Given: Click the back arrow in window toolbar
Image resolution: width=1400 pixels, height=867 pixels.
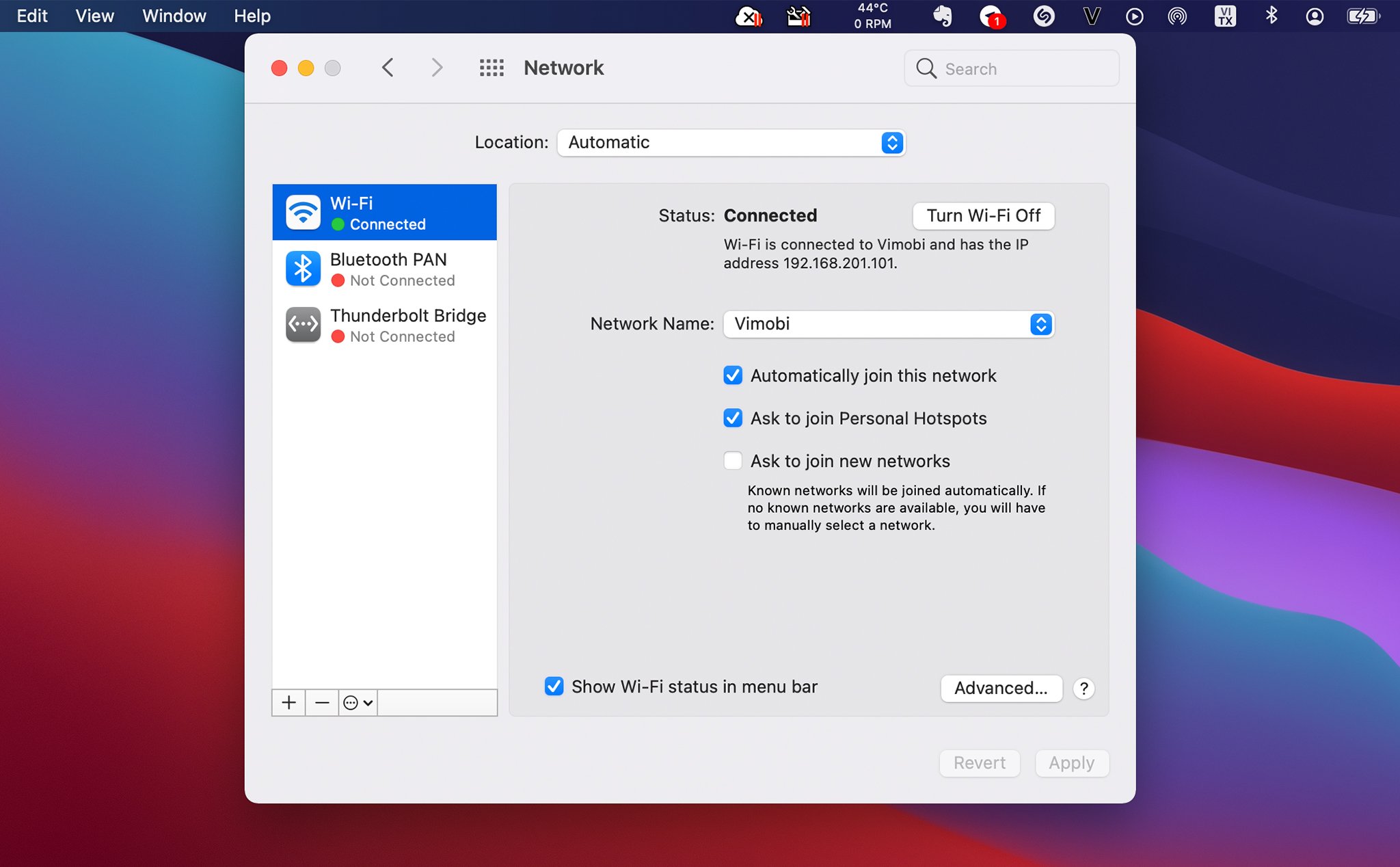Looking at the screenshot, I should 388,68.
